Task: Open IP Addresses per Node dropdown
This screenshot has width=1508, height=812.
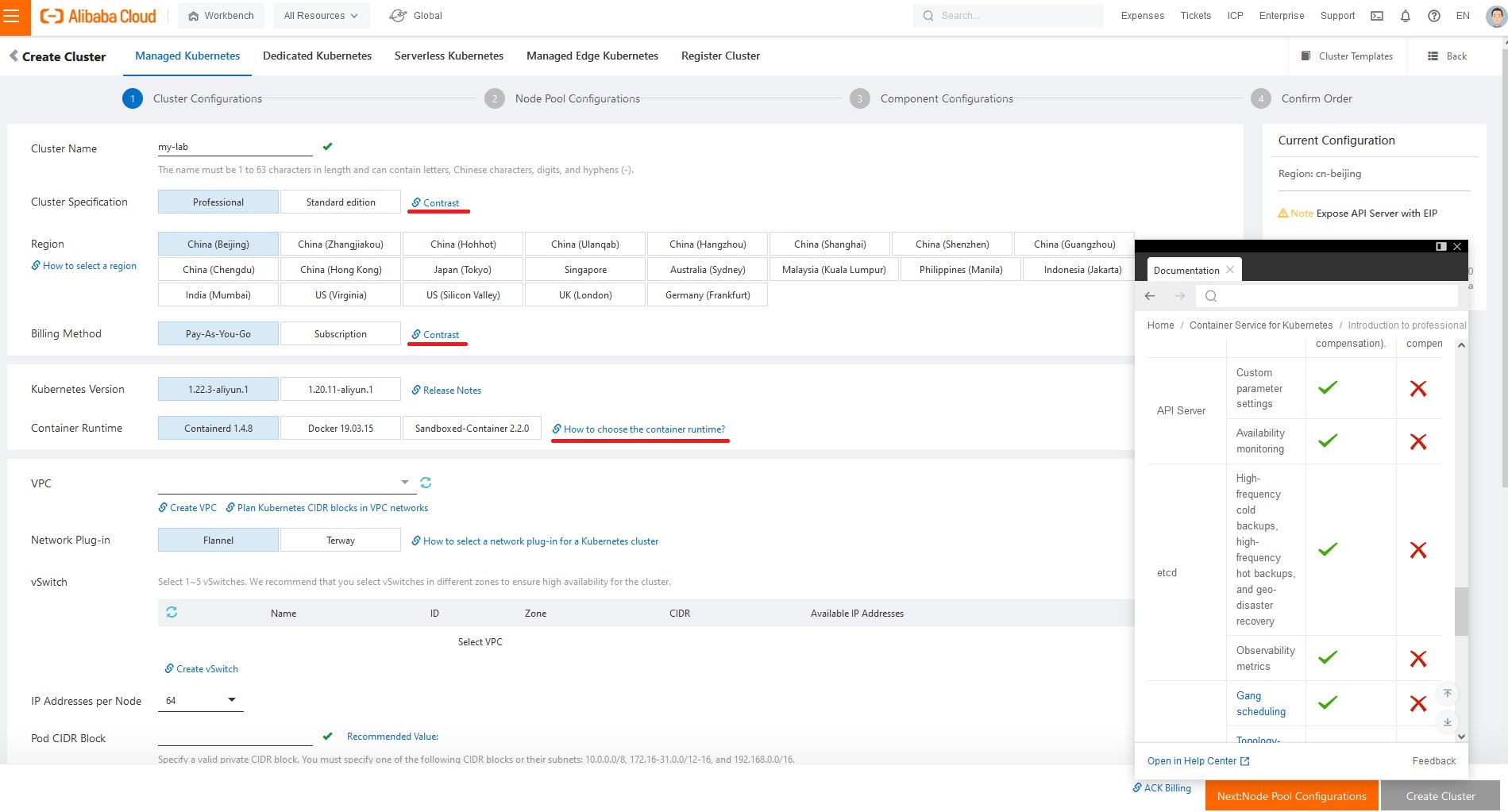Action: tap(232, 700)
